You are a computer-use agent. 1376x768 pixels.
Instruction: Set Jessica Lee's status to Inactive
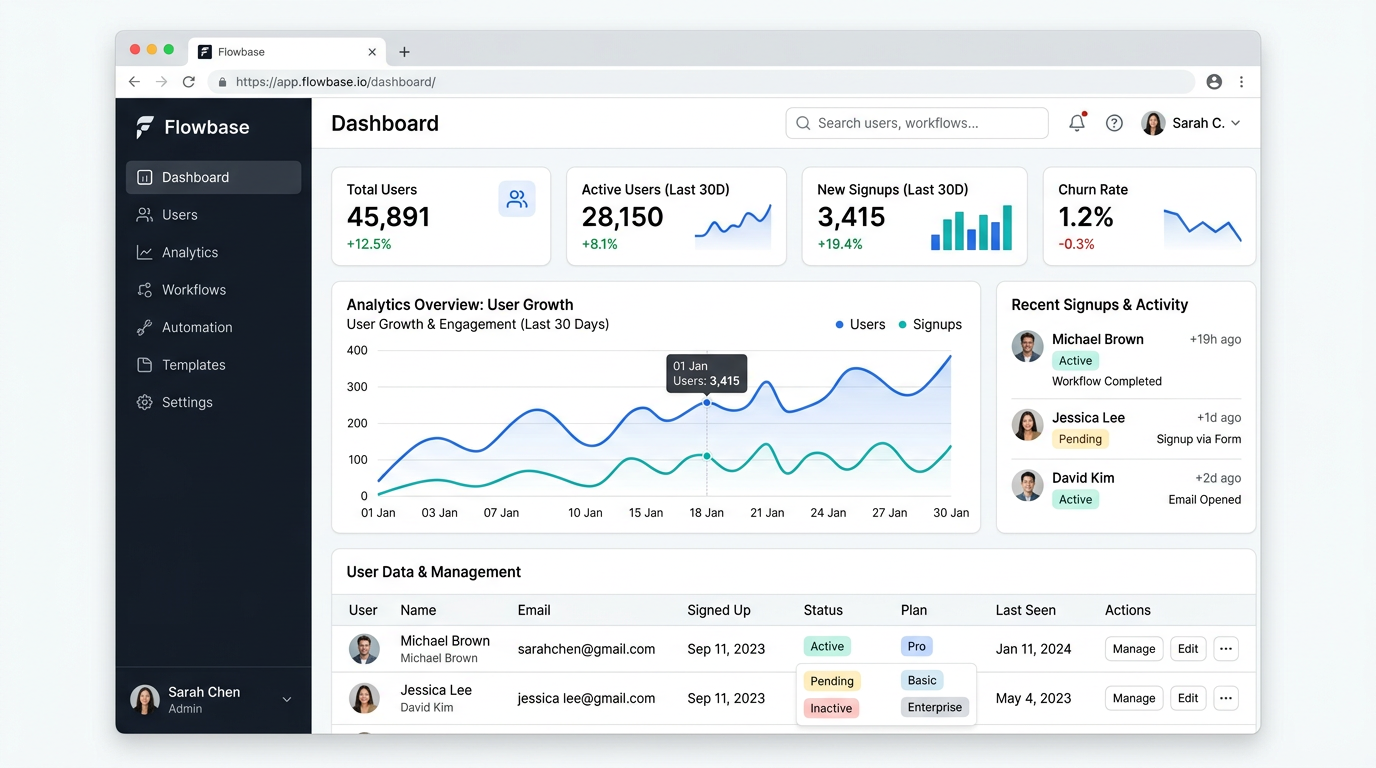(x=830, y=708)
